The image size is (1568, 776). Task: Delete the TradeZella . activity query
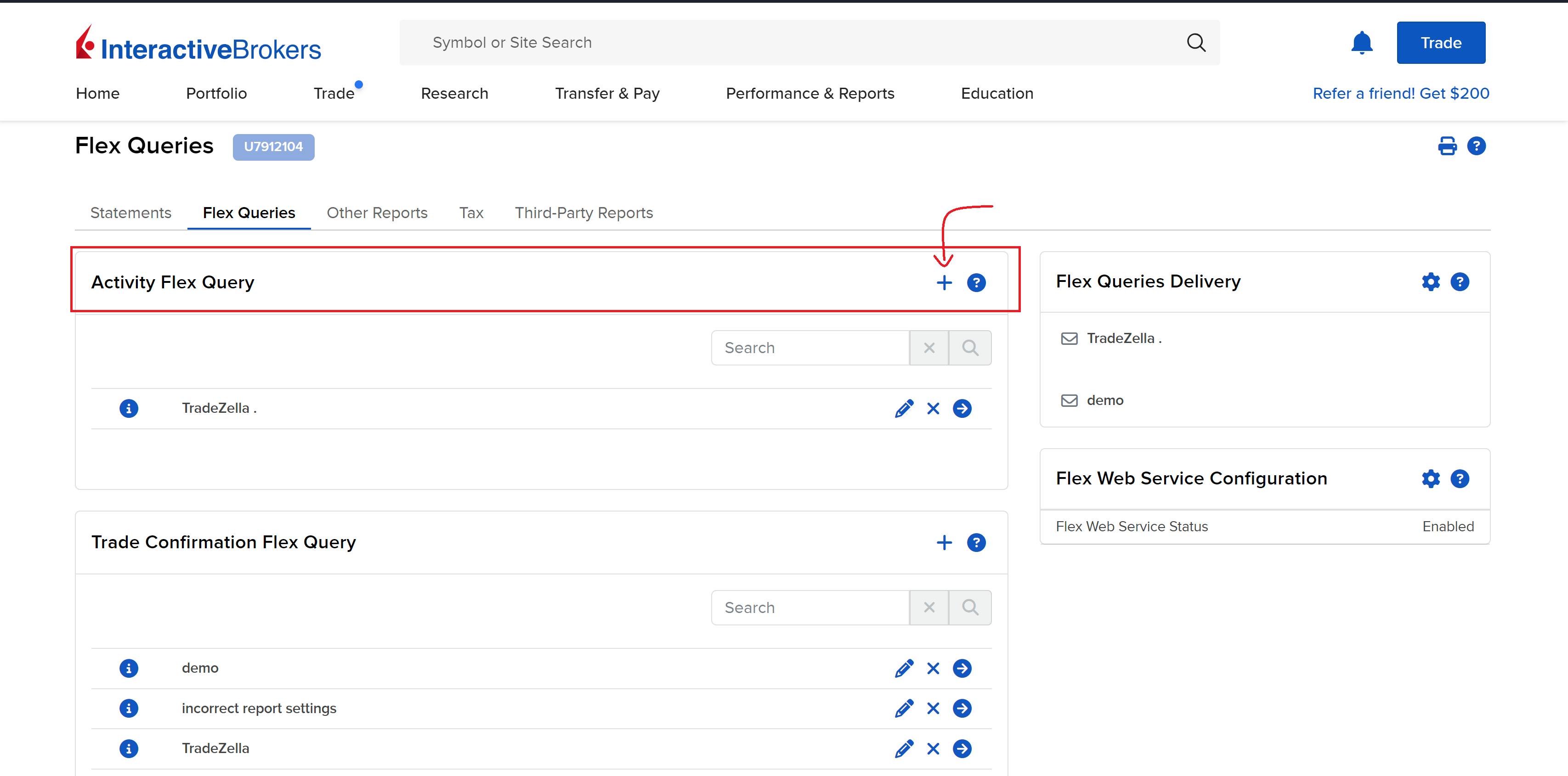tap(933, 409)
